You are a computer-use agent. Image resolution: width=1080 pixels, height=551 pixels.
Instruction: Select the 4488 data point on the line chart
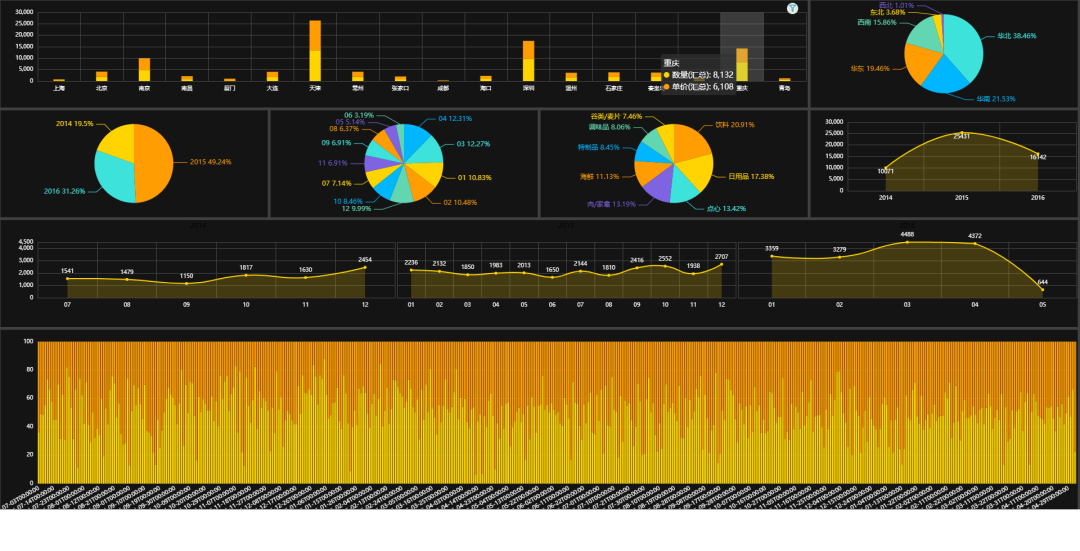907,242
